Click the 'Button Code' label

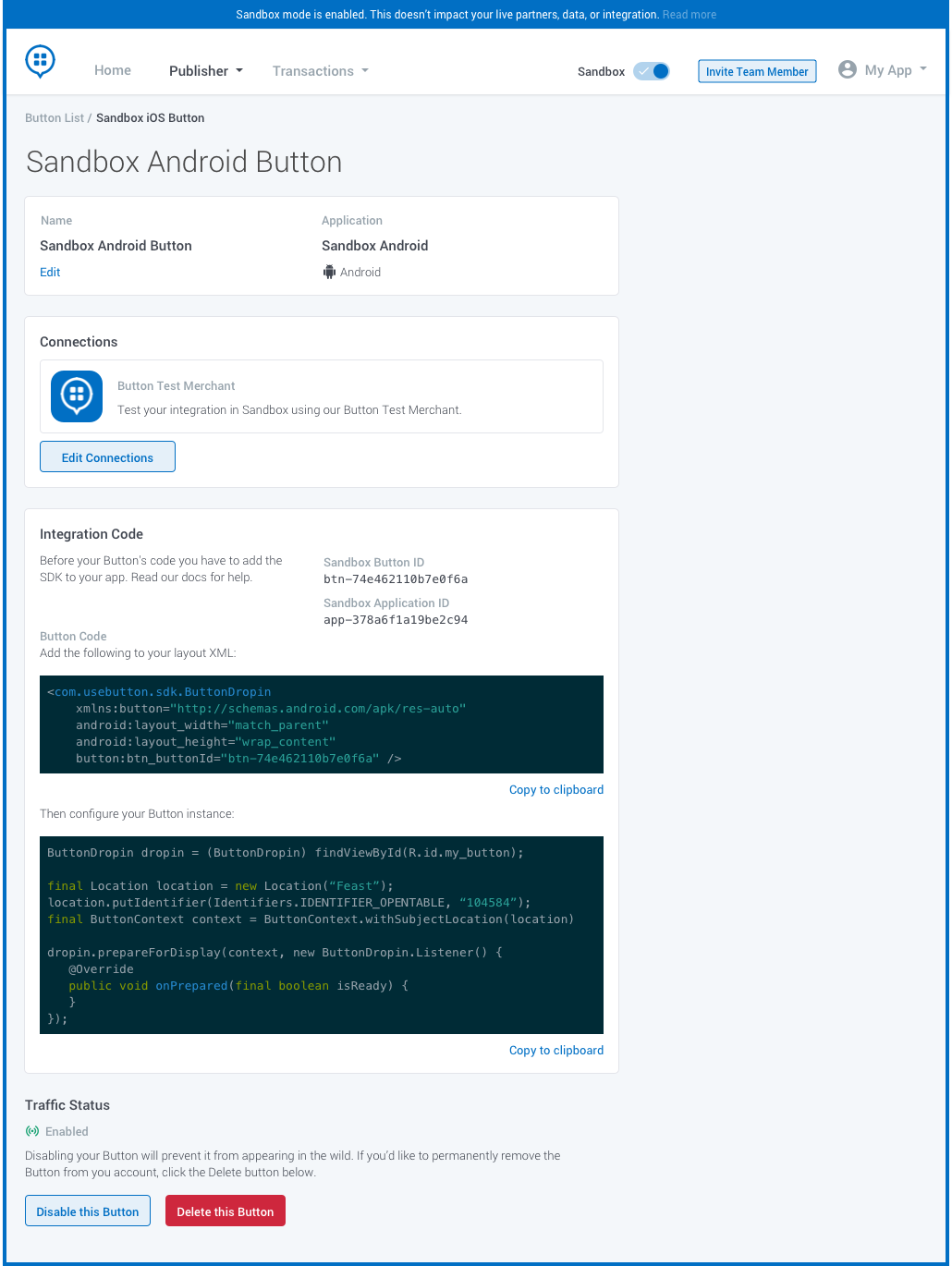73,637
